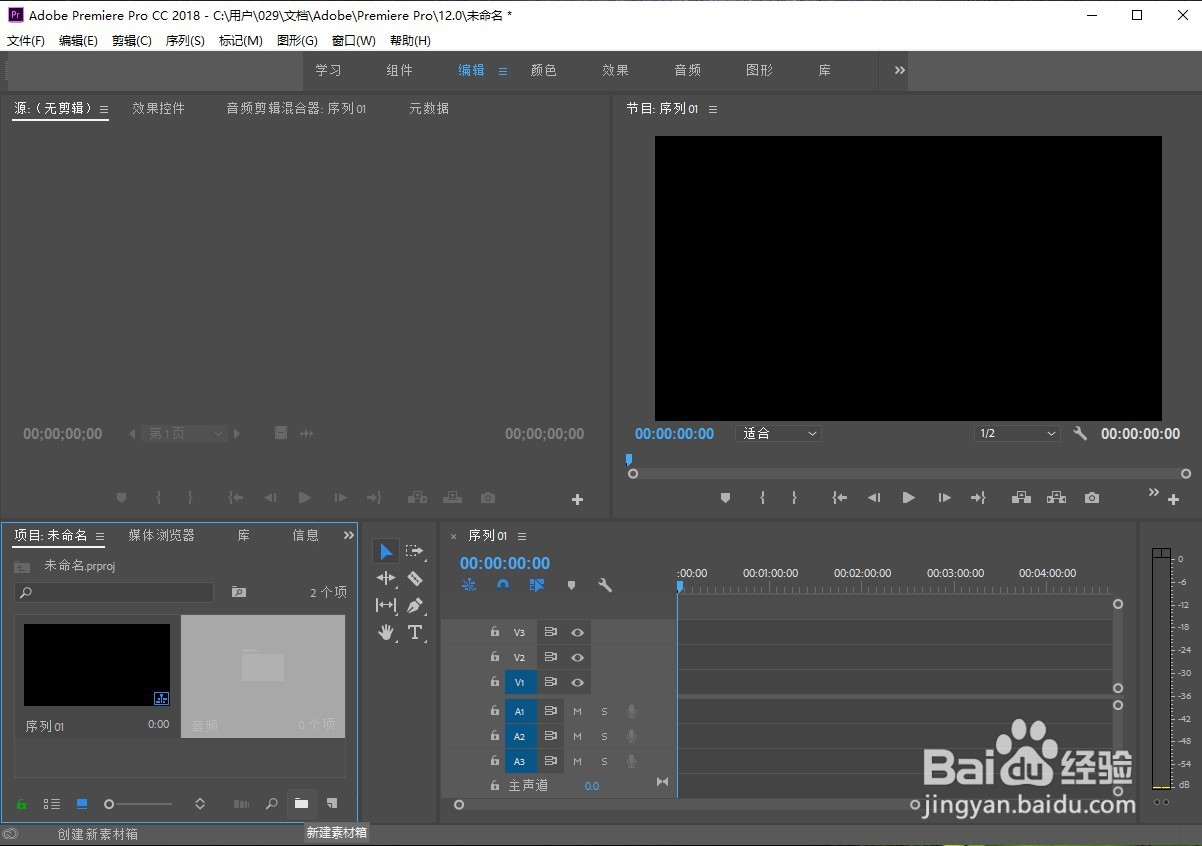Open the project panel menu
Image resolution: width=1202 pixels, height=846 pixels.
pyautogui.click(x=99, y=536)
